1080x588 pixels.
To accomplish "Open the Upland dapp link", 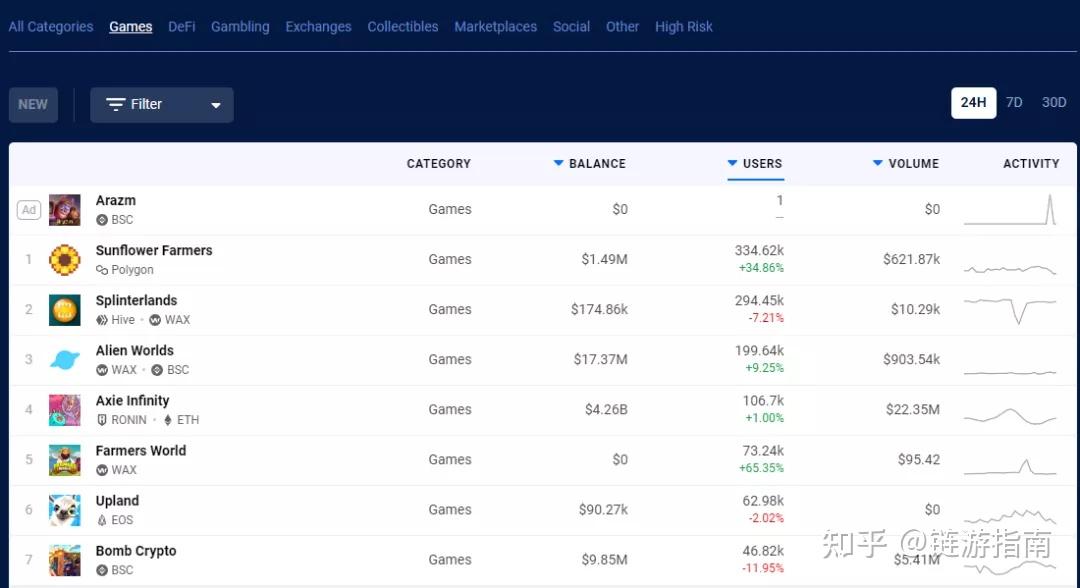I will click(117, 501).
